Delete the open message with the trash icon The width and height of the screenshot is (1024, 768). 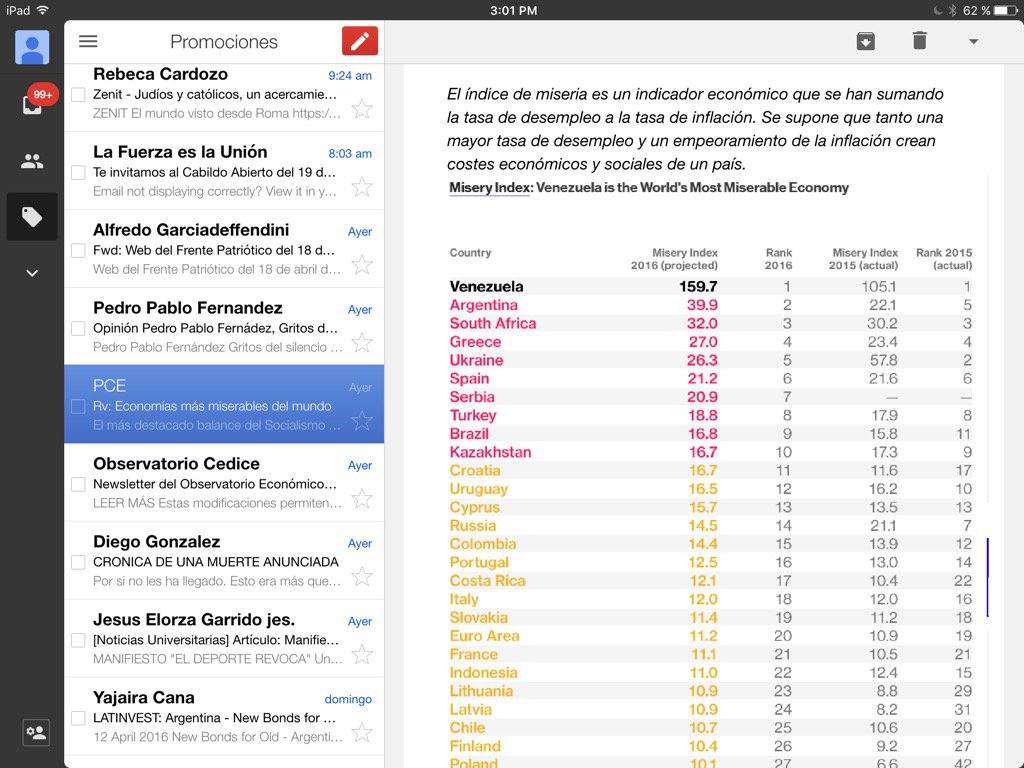coord(920,40)
